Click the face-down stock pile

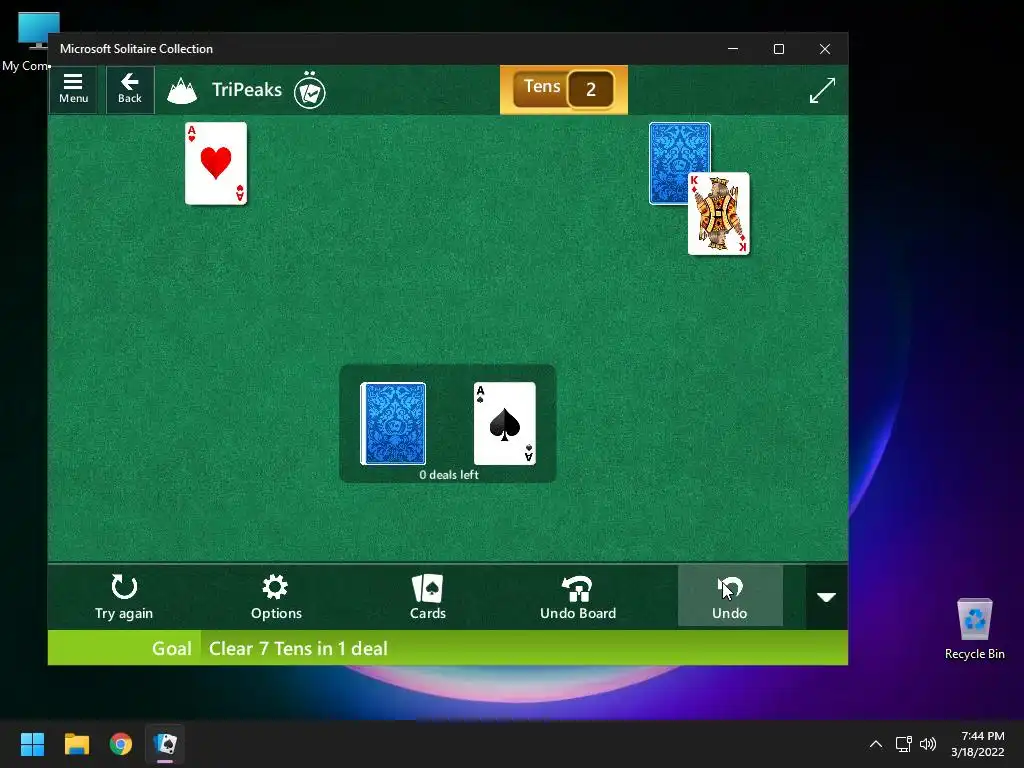[393, 424]
